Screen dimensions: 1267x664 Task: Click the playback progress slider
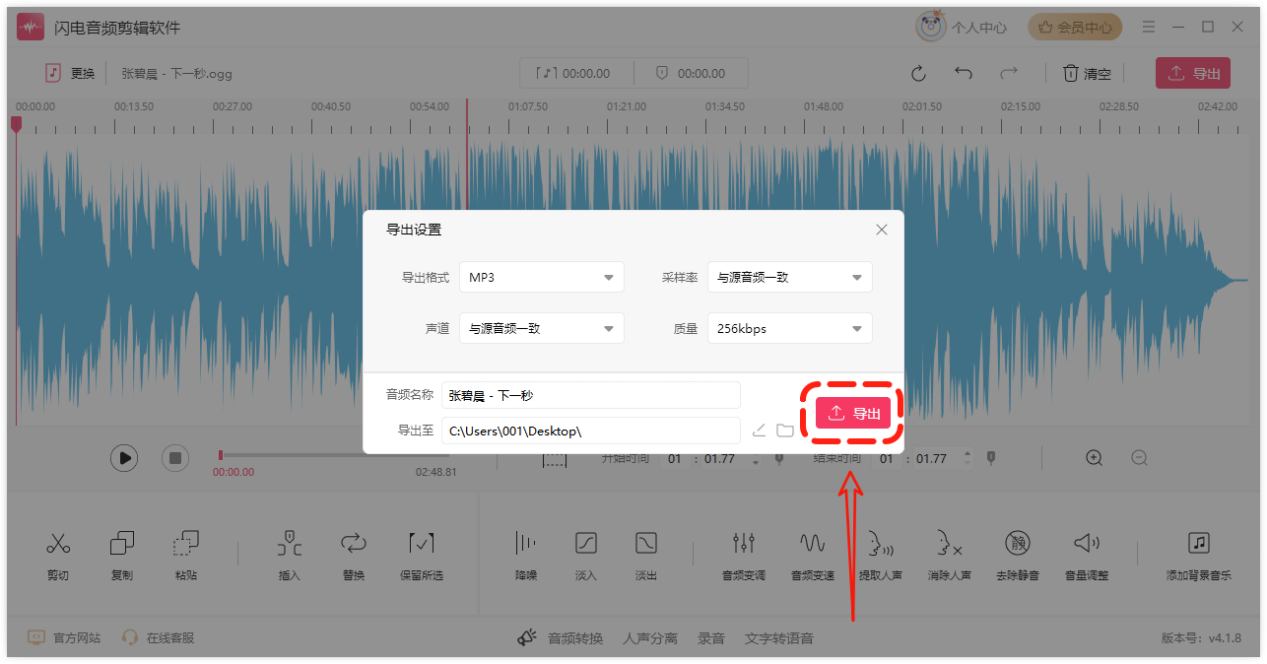(335, 455)
